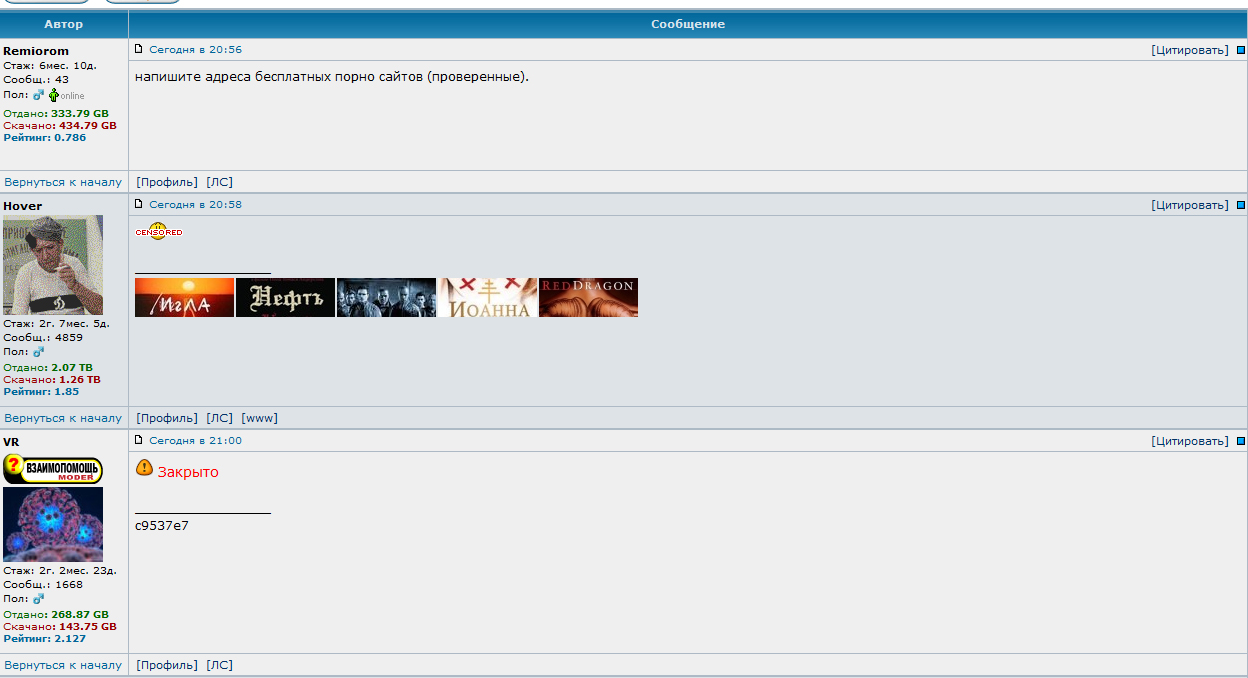Image resolution: width=1248 pixels, height=678 pixels.
Task: Open Remiorom's Профиль link
Action: (167, 182)
